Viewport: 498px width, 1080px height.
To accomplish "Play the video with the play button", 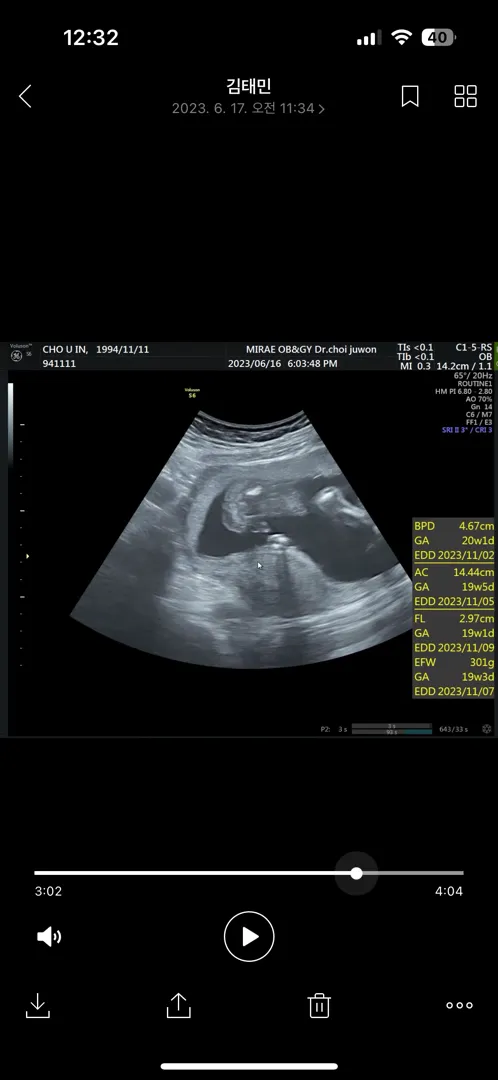I will [x=249, y=936].
